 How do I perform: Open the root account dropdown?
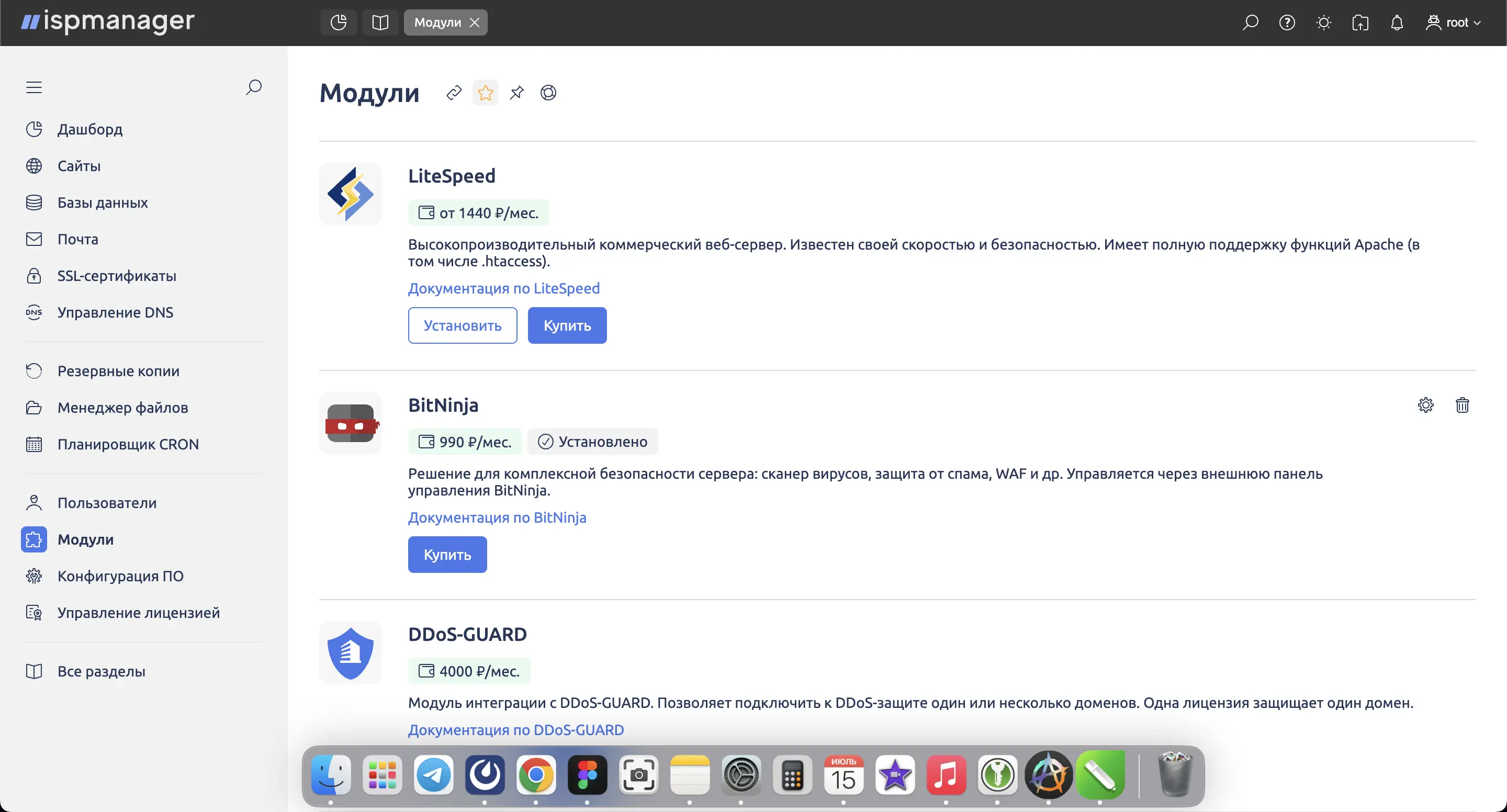pyautogui.click(x=1454, y=22)
